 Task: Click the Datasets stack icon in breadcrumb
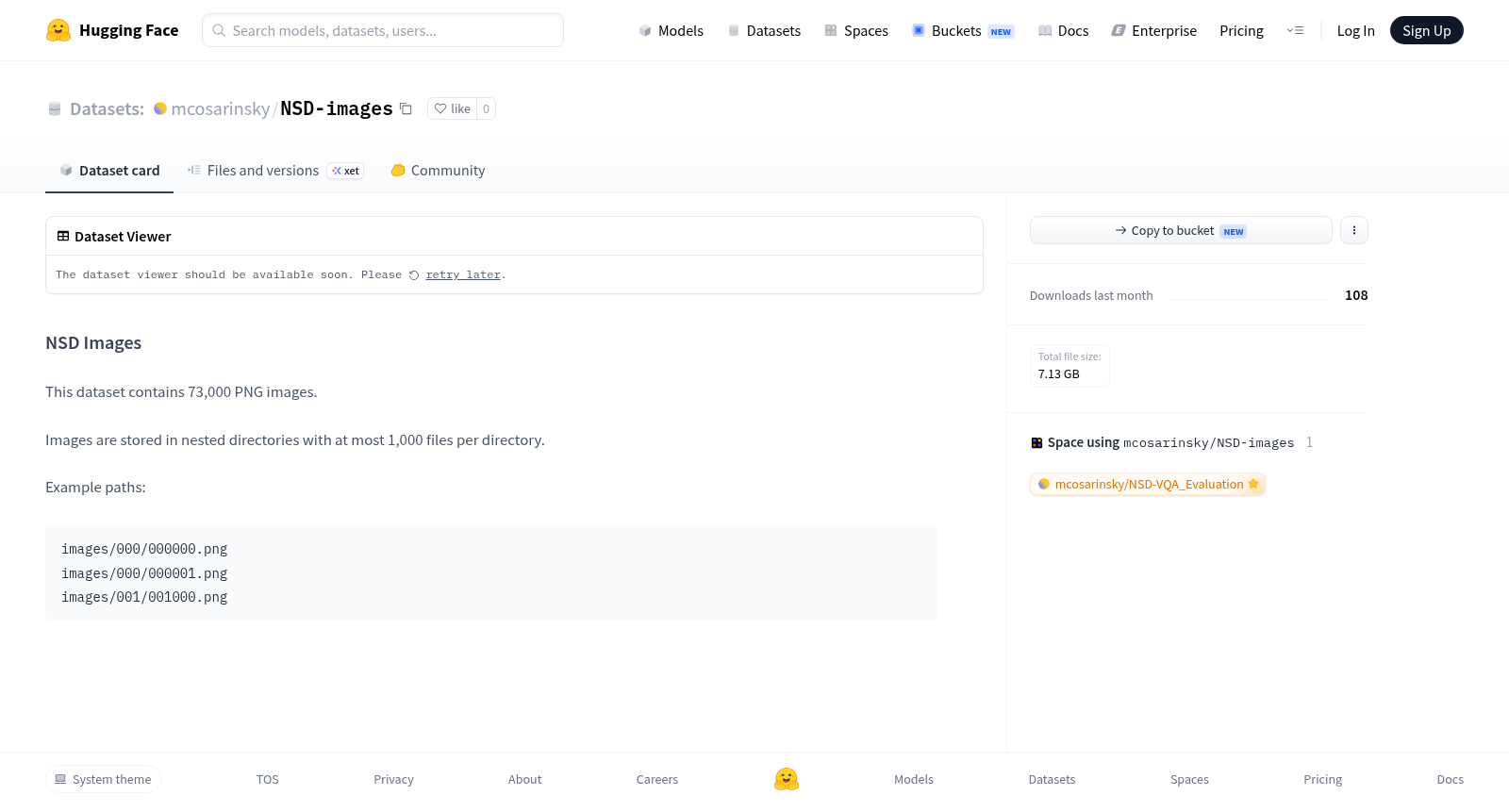(55, 108)
